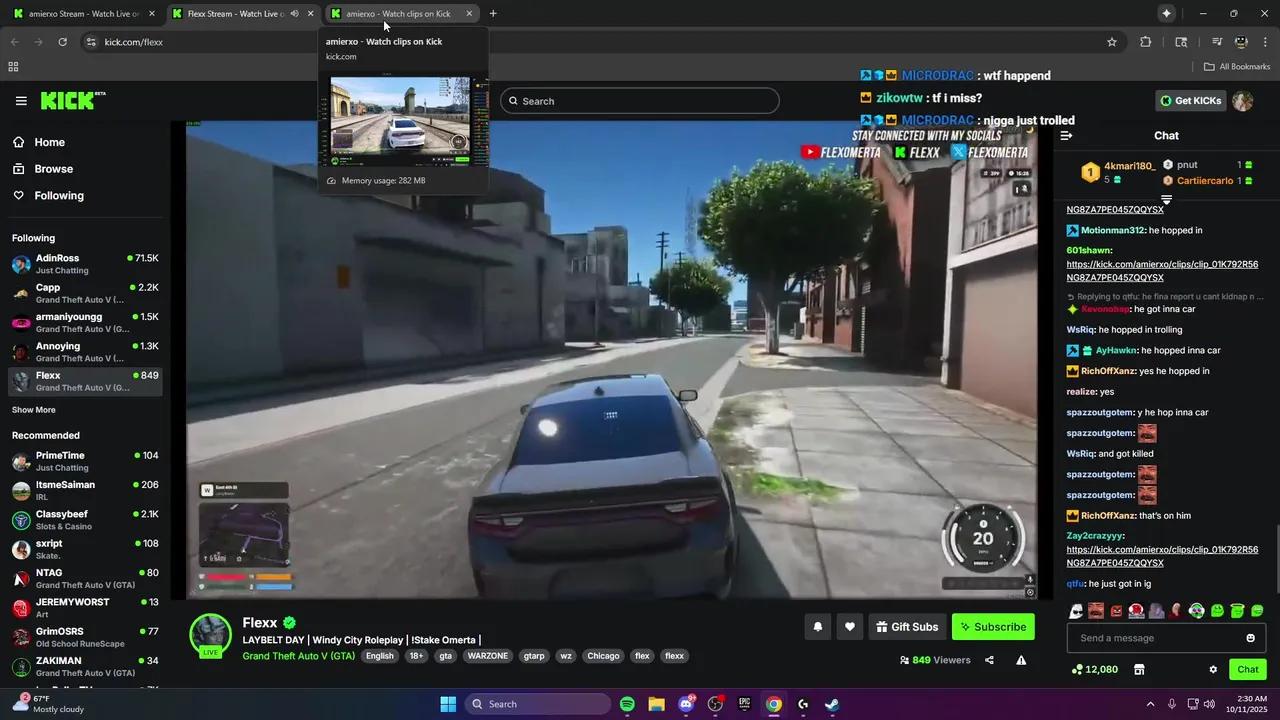
Task: Bookmark this page with star icon
Action: [1111, 42]
